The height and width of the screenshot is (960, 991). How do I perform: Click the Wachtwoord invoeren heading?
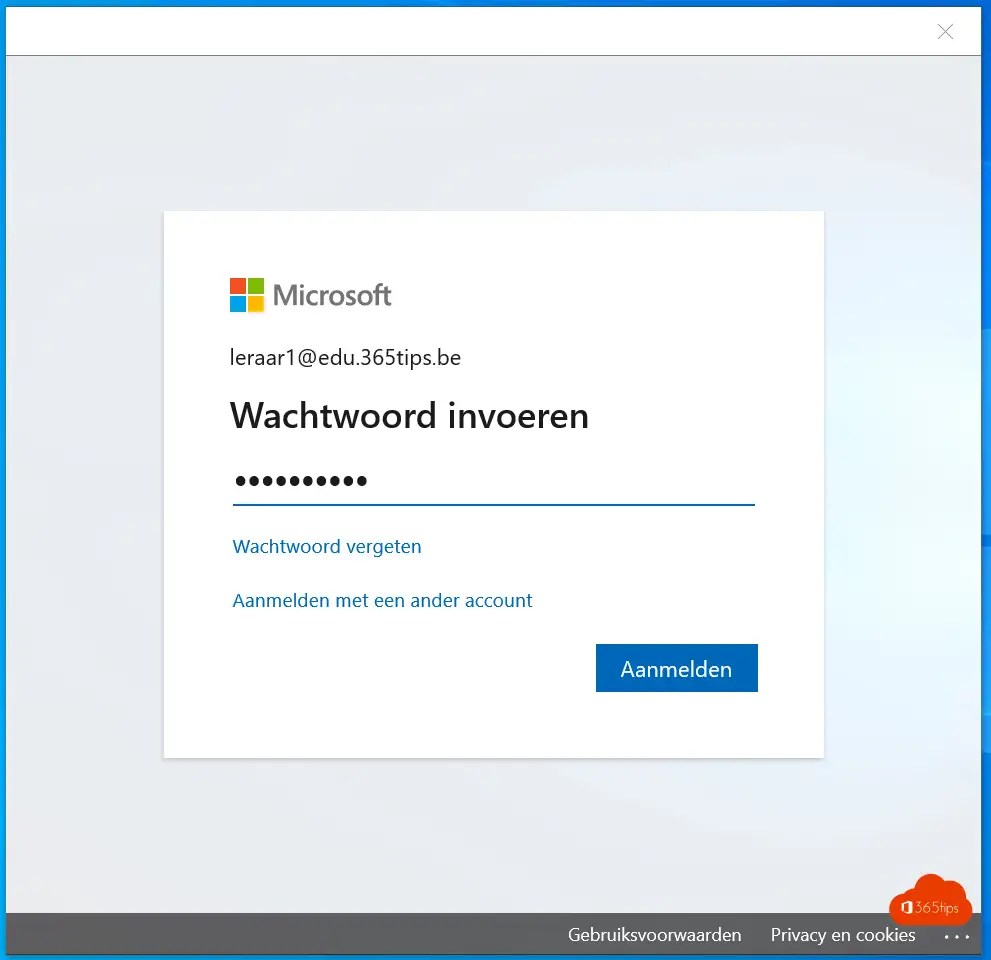409,416
